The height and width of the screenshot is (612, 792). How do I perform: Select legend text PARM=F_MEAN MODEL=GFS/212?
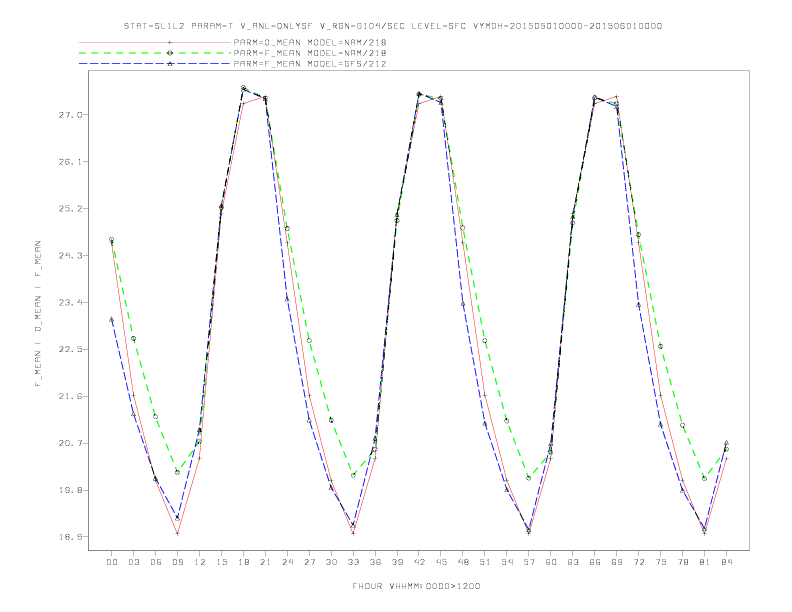pyautogui.click(x=310, y=64)
